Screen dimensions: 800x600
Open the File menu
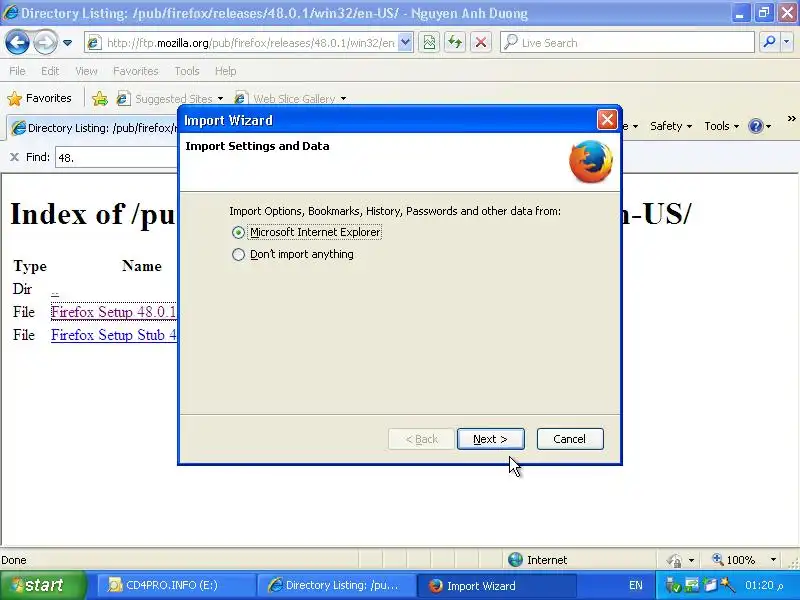click(17, 71)
